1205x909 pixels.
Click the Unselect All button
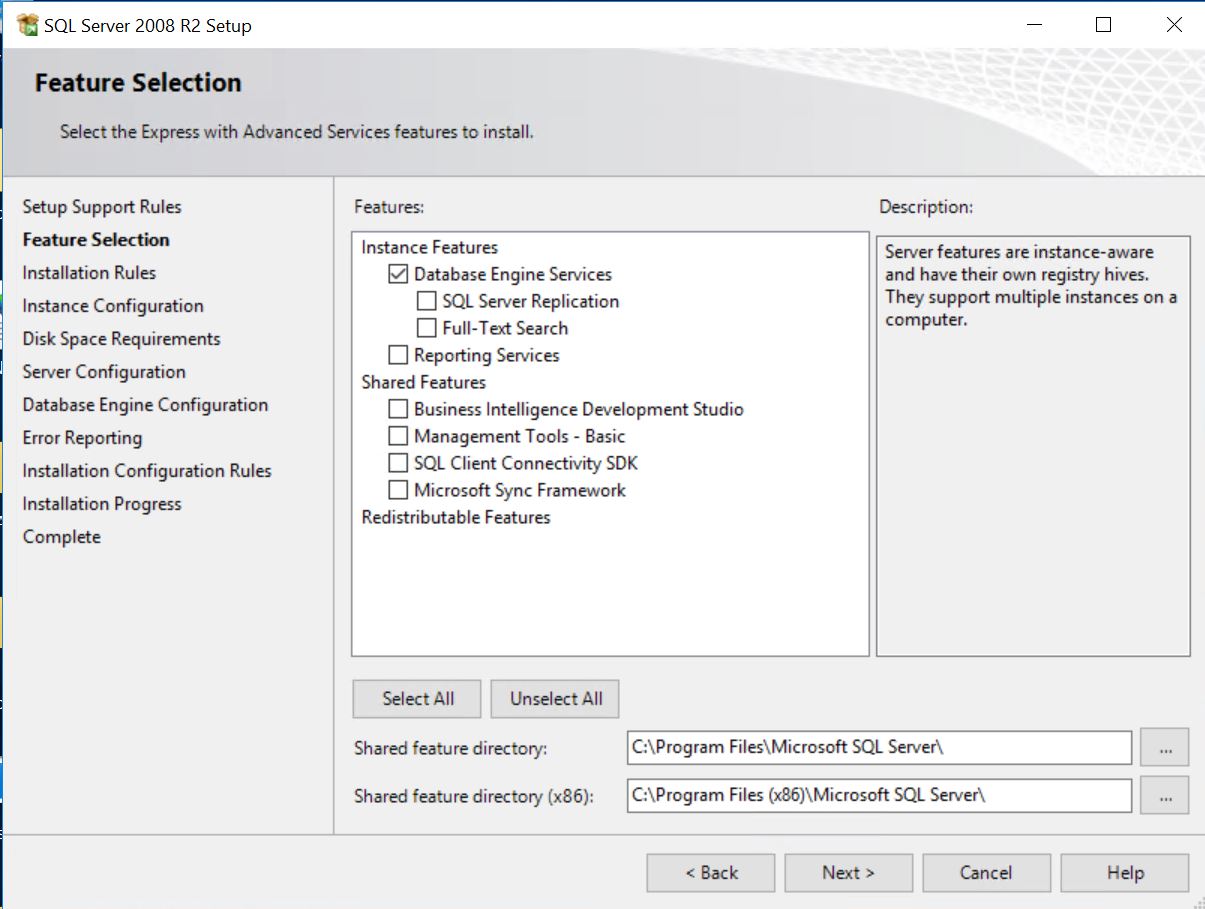[555, 699]
